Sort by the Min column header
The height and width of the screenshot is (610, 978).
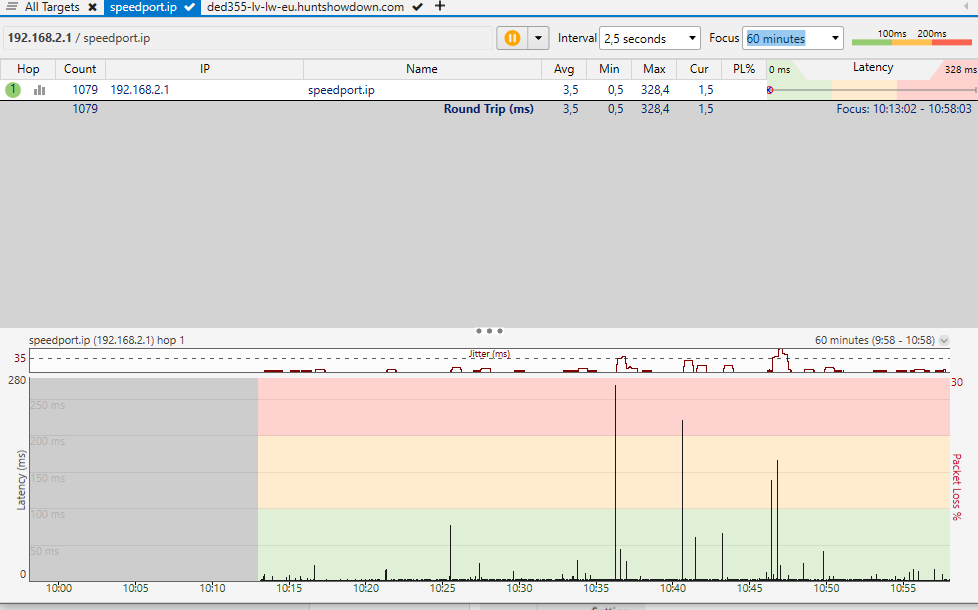[609, 69]
